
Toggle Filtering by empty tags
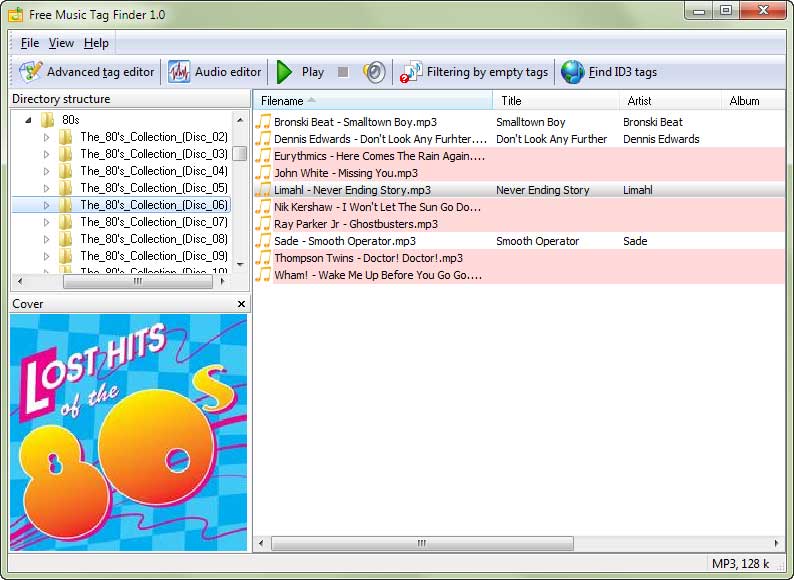(x=473, y=72)
